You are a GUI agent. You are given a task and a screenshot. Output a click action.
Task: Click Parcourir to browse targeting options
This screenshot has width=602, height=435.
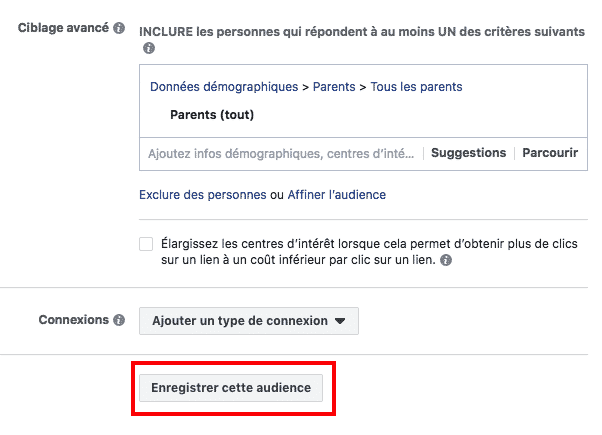[x=550, y=153]
